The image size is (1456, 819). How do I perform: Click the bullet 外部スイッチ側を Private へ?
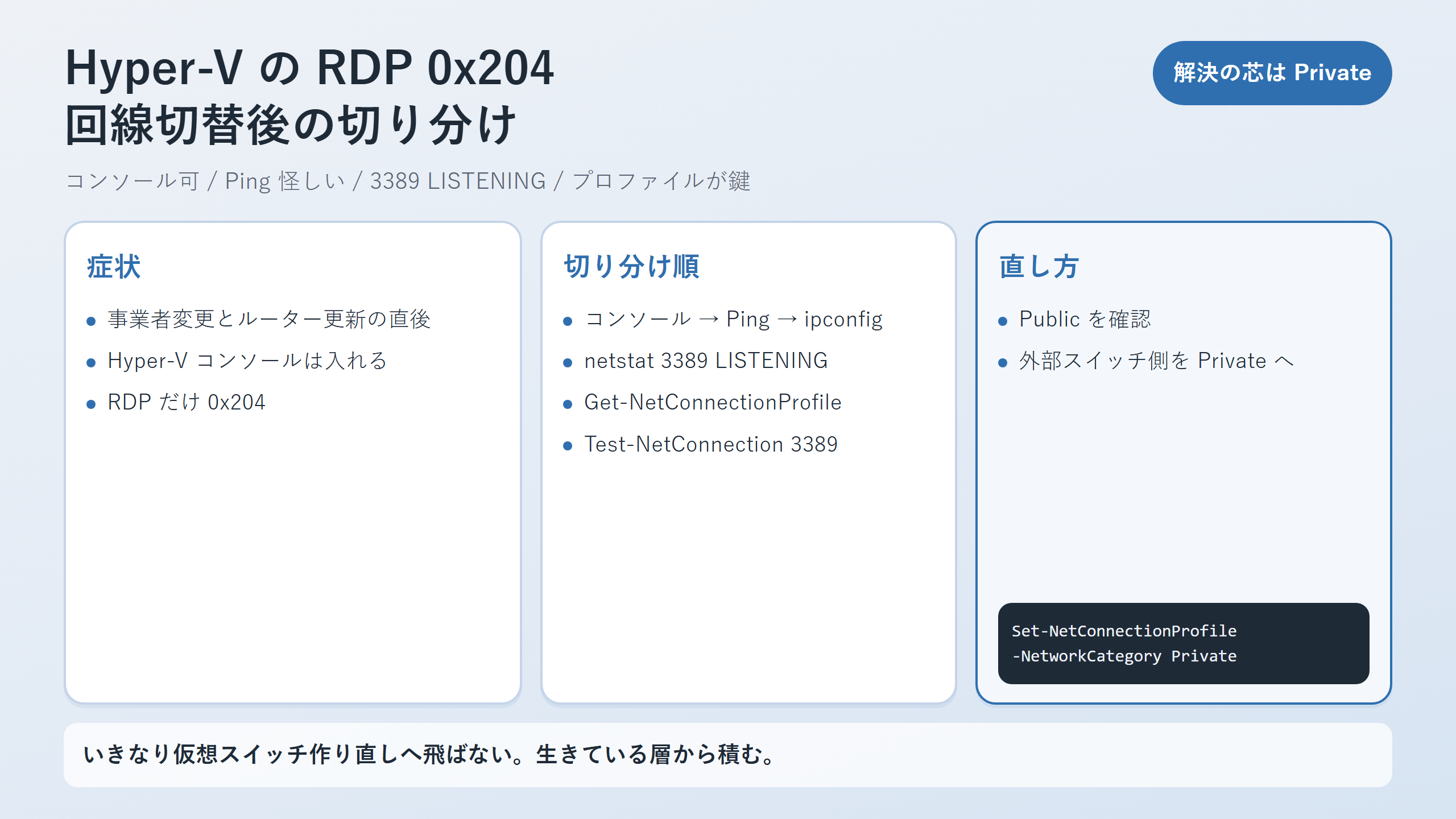coord(1157,361)
